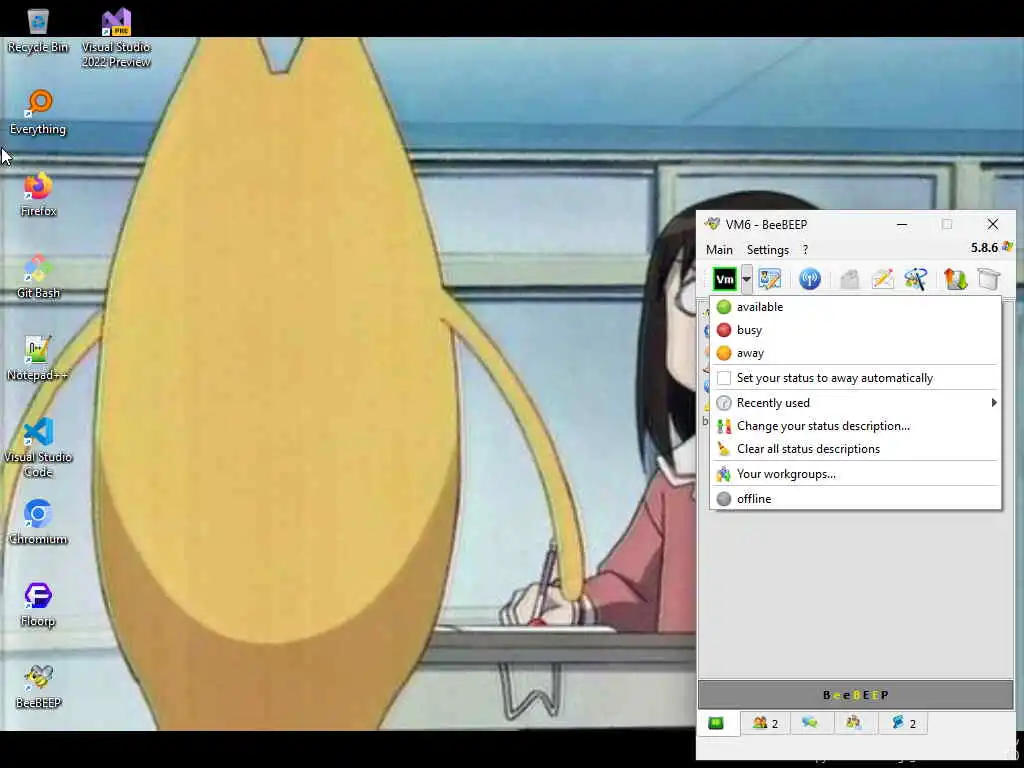Switch to the users tab showing 2

[x=765, y=723]
